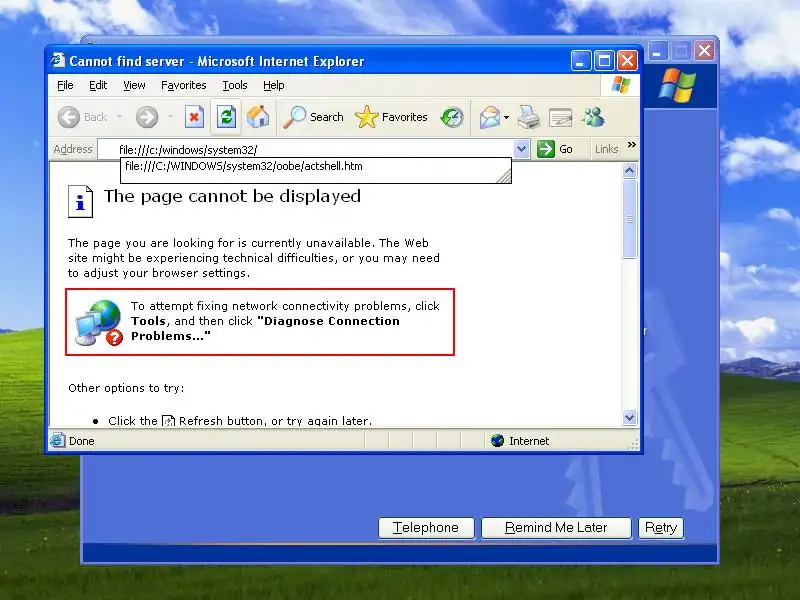This screenshot has height=600, width=800.
Task: Click the vertical scrollbar thumb
Action: (x=630, y=219)
